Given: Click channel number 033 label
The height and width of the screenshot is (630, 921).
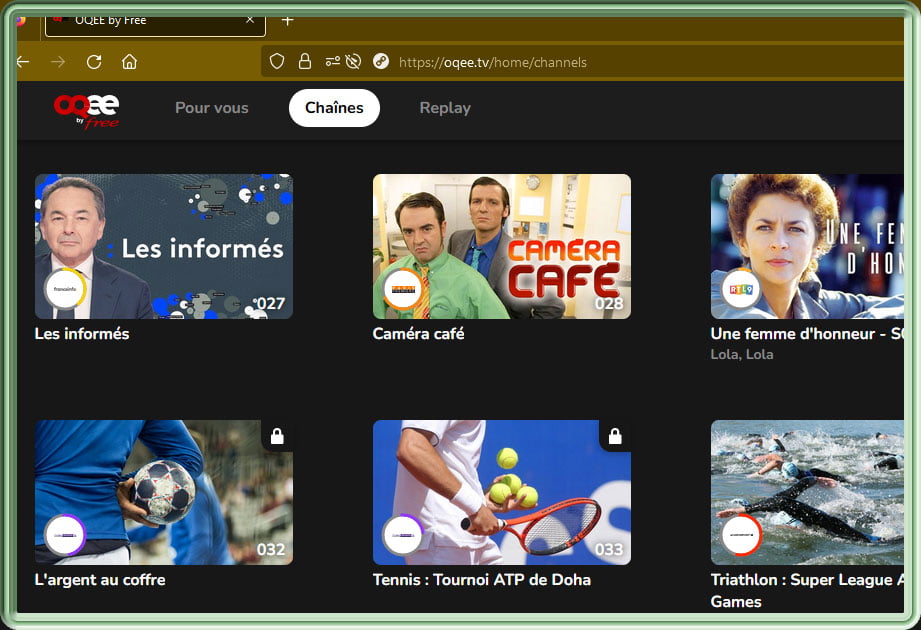Looking at the screenshot, I should point(609,550).
